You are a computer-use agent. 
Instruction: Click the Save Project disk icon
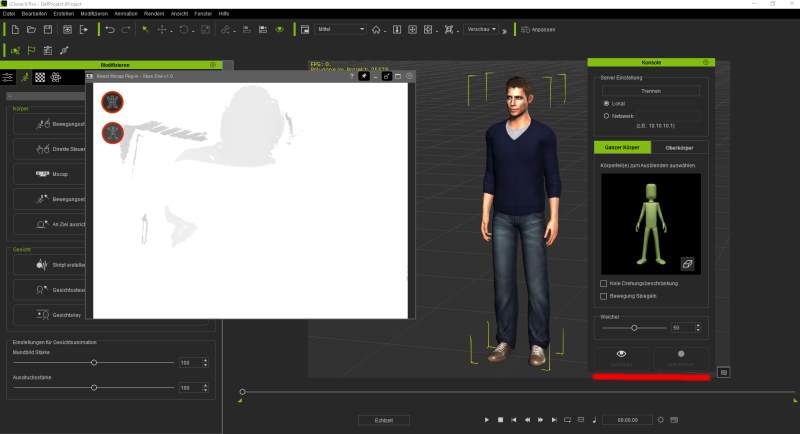(48, 30)
